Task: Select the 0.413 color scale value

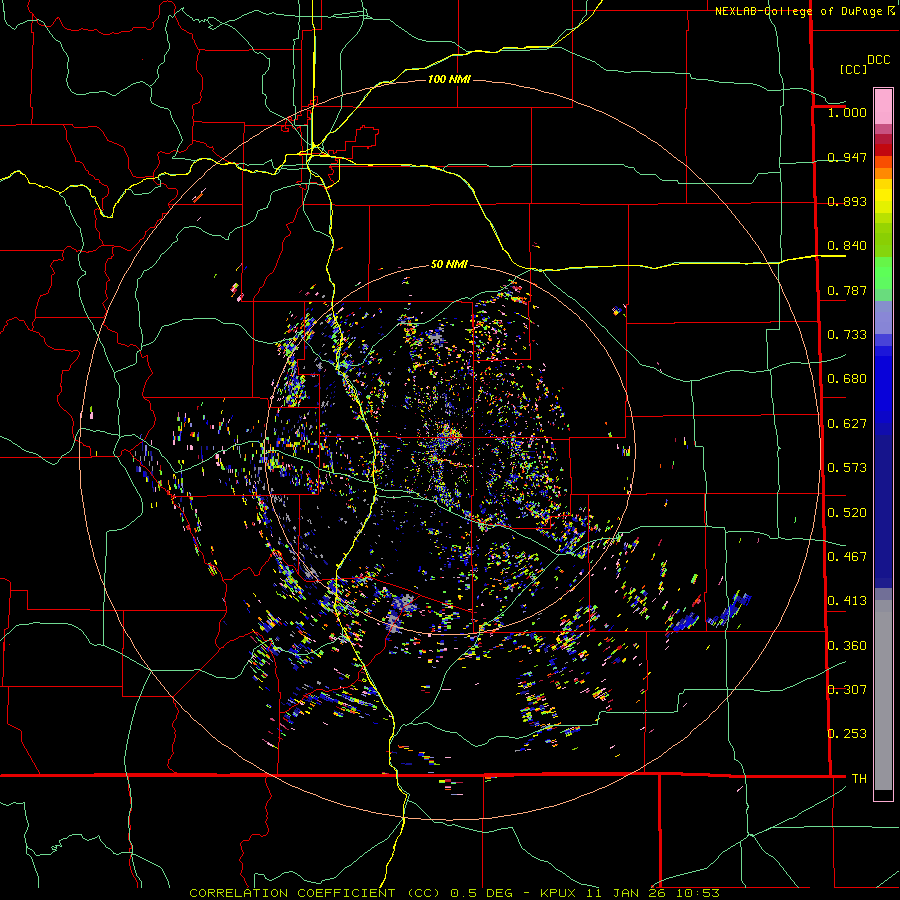Action: pyautogui.click(x=847, y=601)
